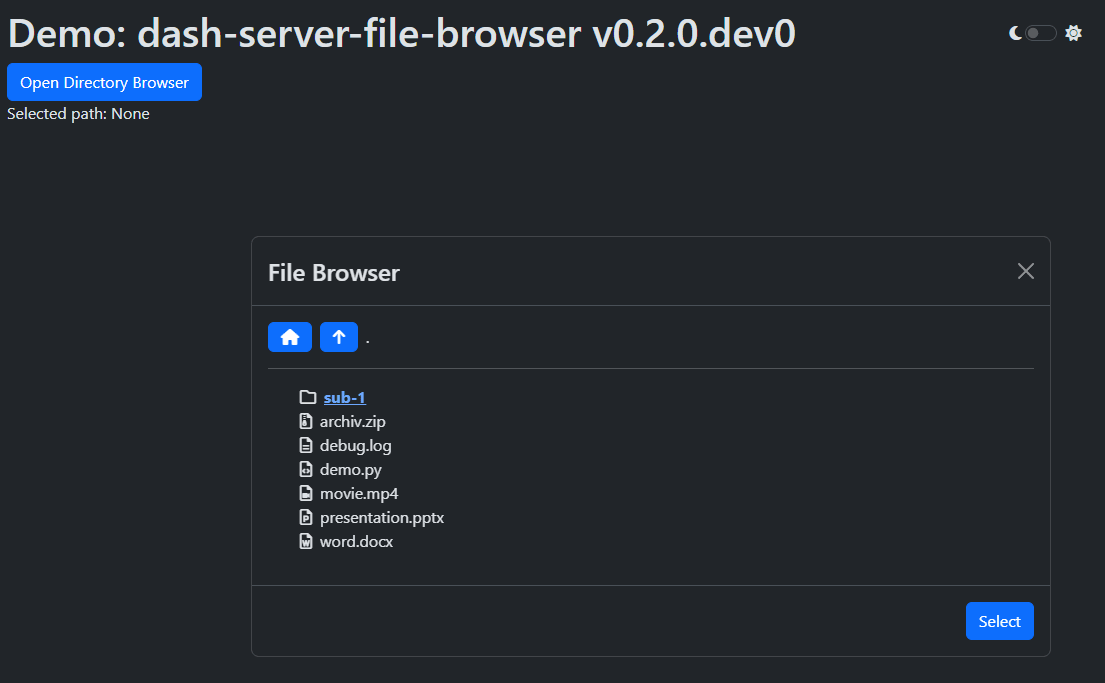Open the sub-1 directory link
This screenshot has width=1105, height=683.
pos(344,396)
